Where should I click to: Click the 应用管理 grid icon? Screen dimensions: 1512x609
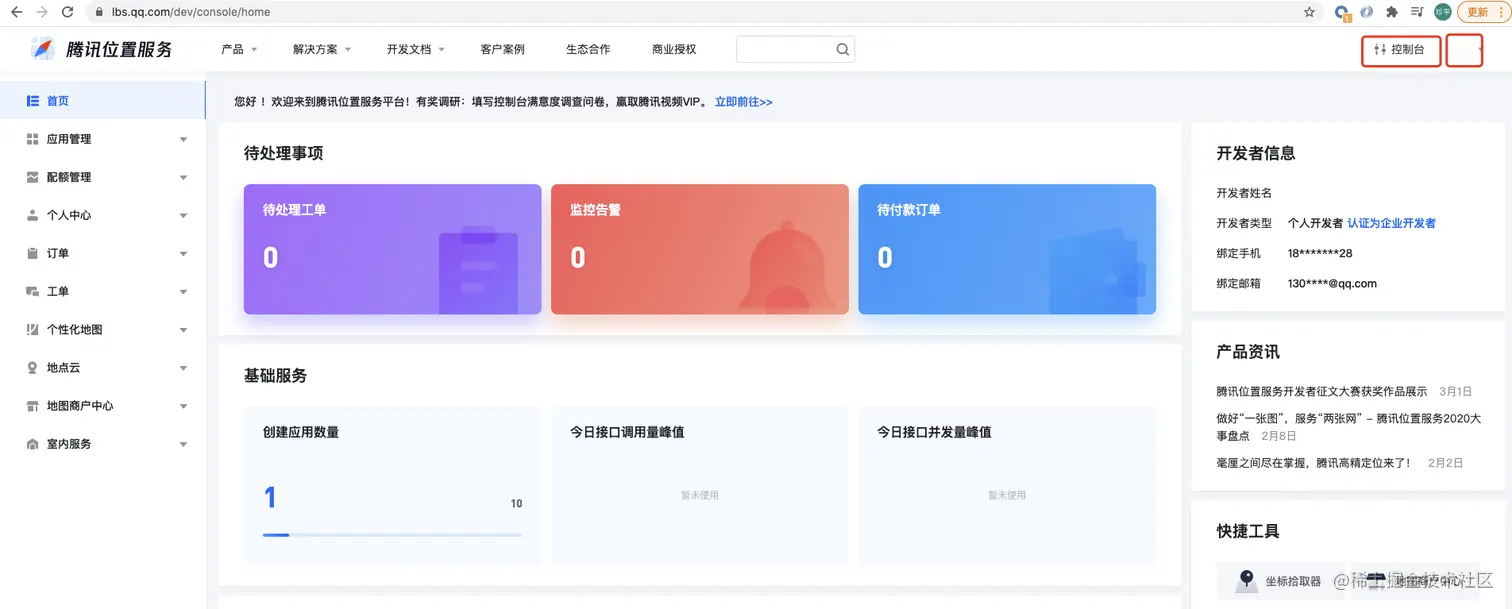point(32,139)
